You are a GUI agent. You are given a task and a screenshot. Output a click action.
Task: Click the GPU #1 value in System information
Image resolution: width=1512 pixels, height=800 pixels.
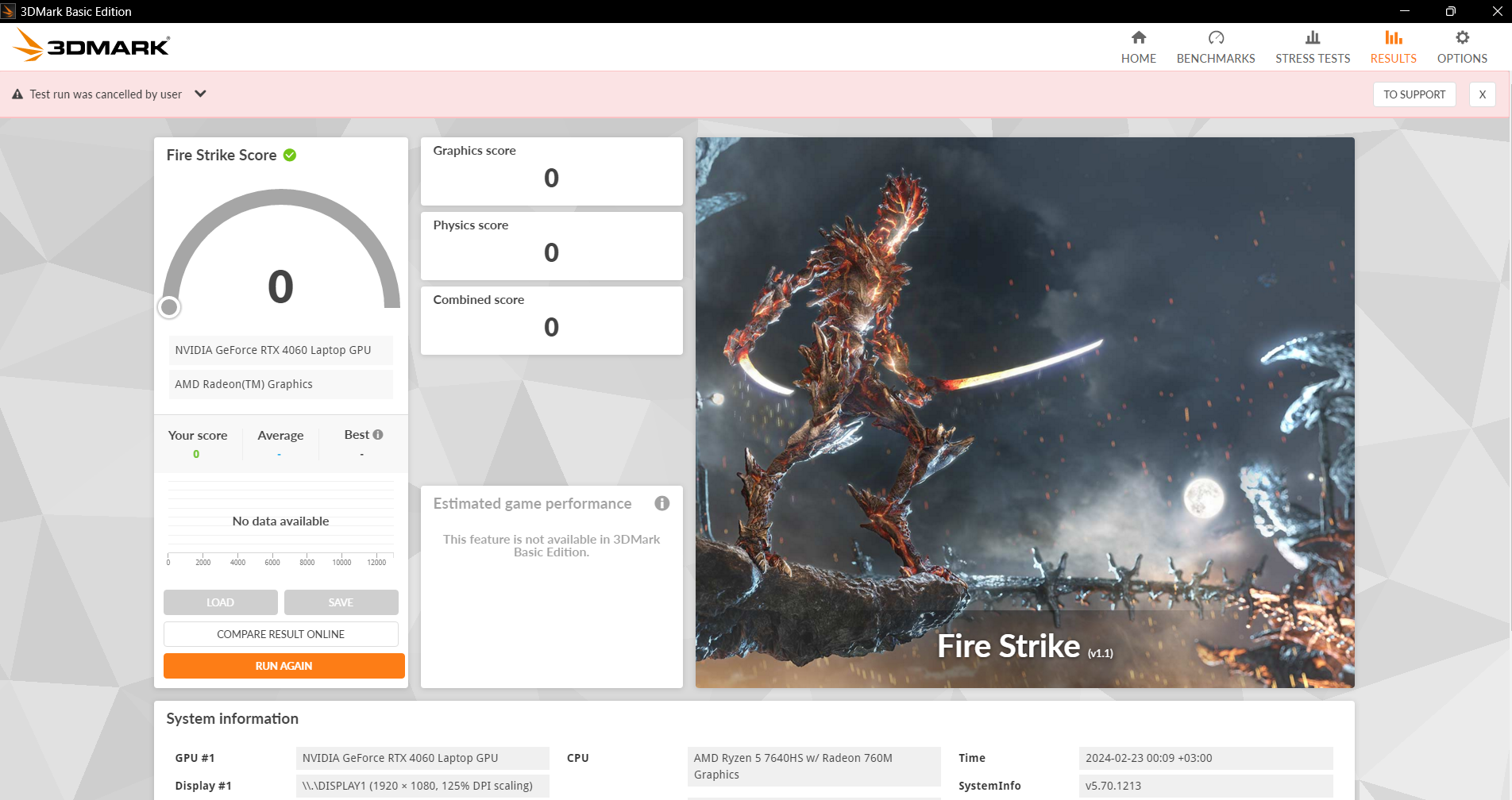point(422,758)
